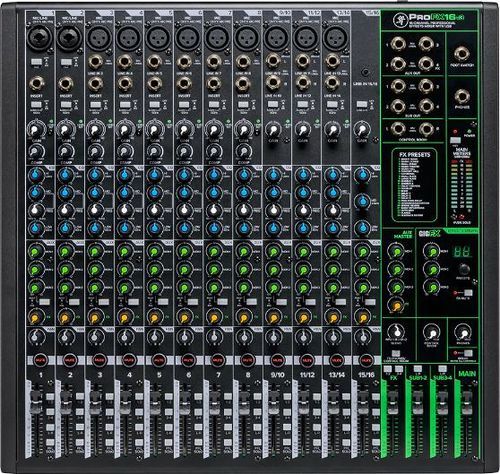Click channel 4's green MON 2 send knob

(125, 269)
